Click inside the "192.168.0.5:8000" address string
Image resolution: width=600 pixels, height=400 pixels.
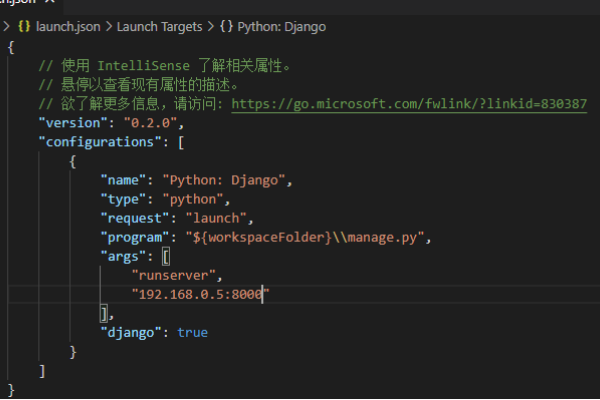click(200, 294)
